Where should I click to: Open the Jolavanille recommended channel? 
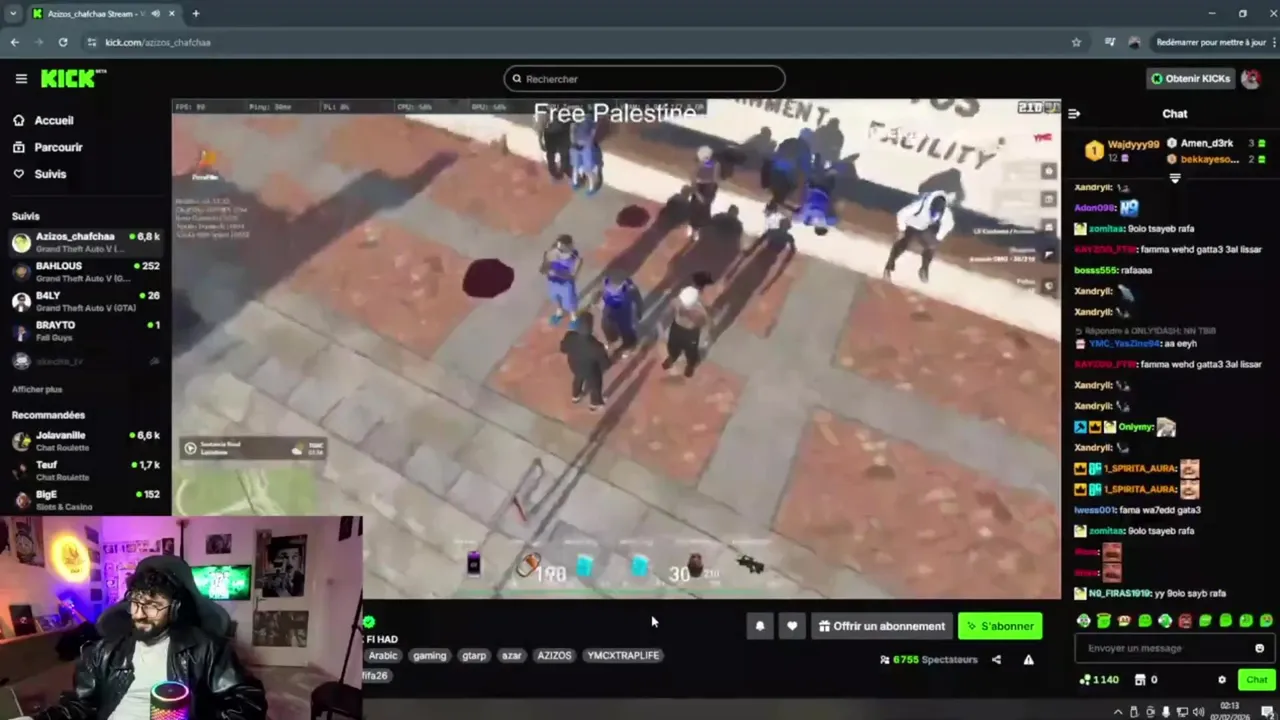pyautogui.click(x=86, y=441)
